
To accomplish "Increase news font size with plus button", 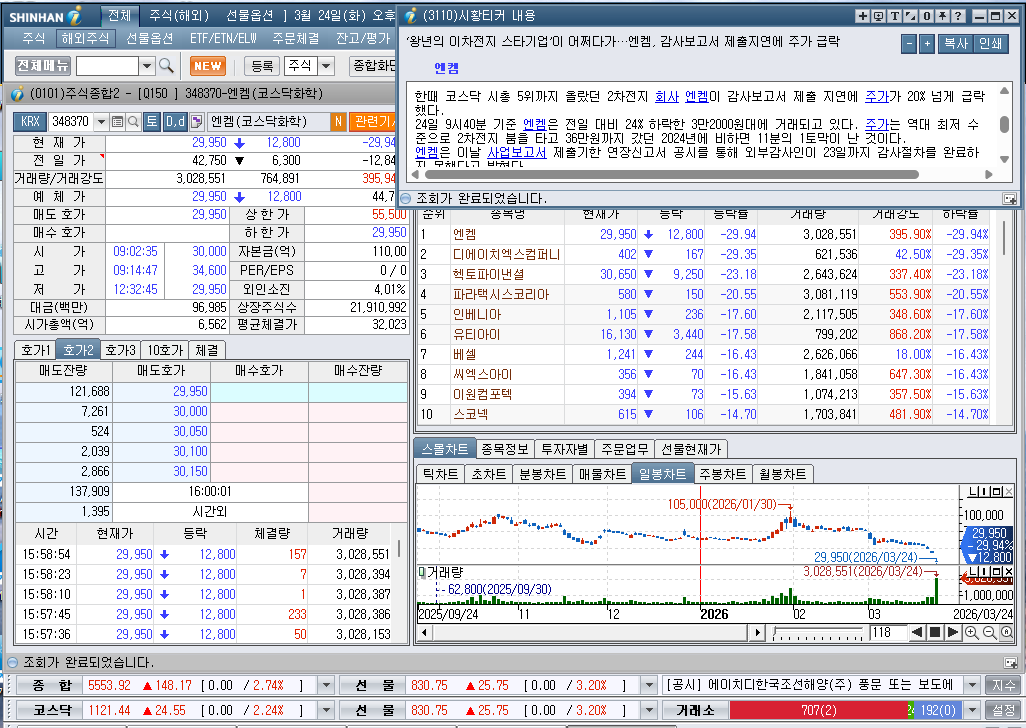I will tap(927, 44).
